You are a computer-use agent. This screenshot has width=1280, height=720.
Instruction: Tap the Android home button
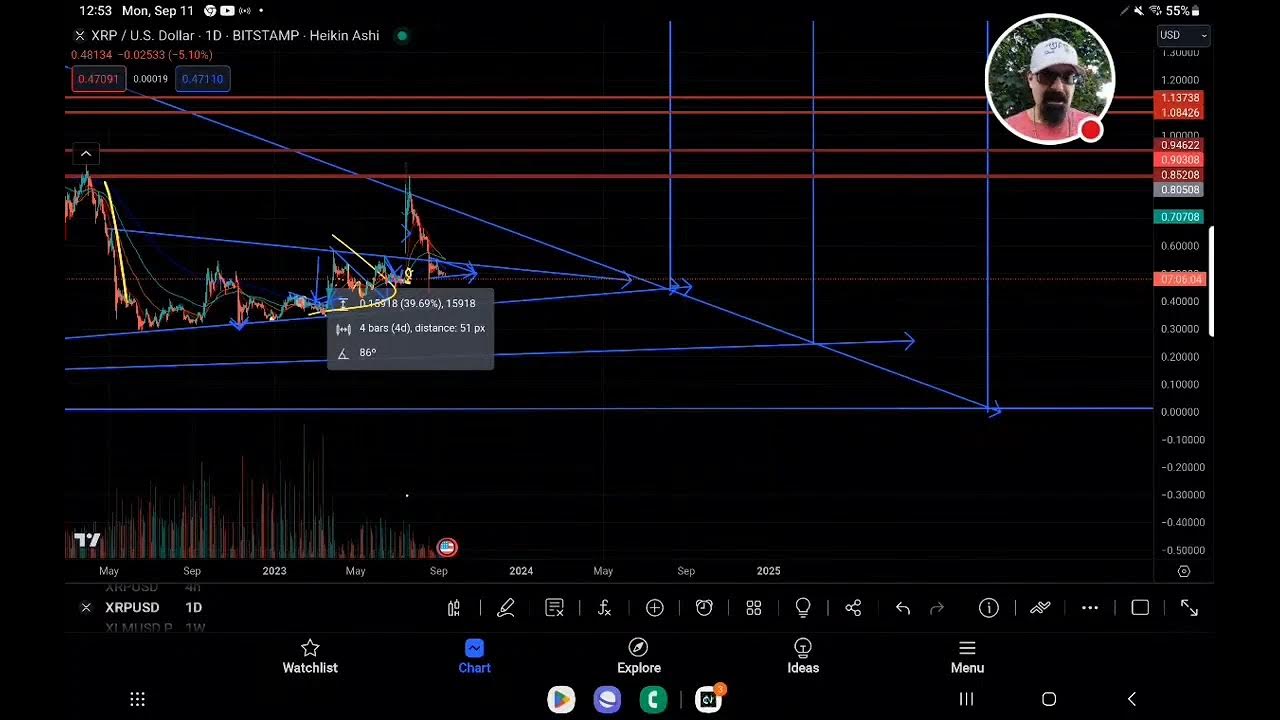[1049, 699]
